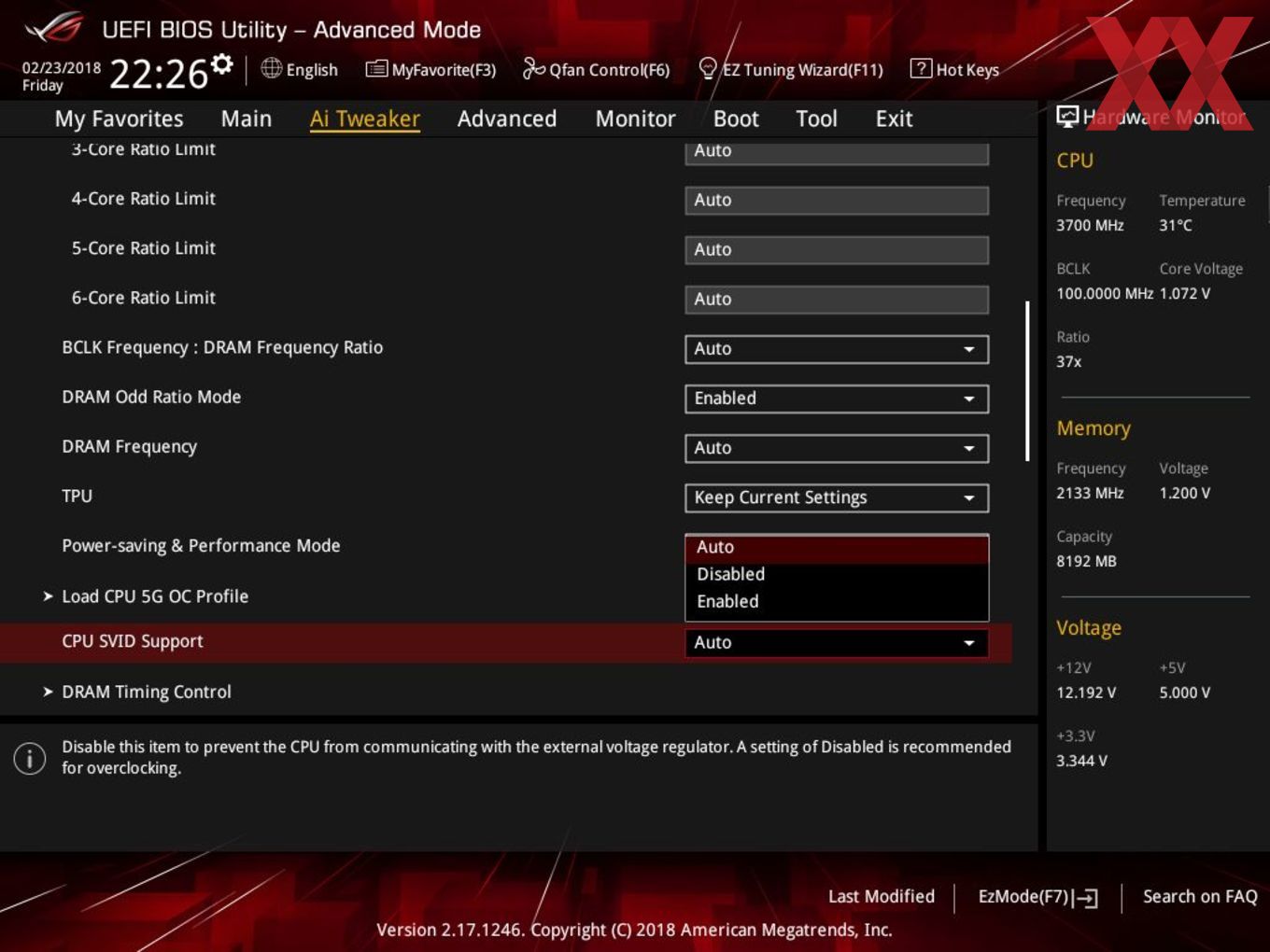Switch to the Main tab
Viewport: 1270px width, 952px height.
tap(247, 119)
